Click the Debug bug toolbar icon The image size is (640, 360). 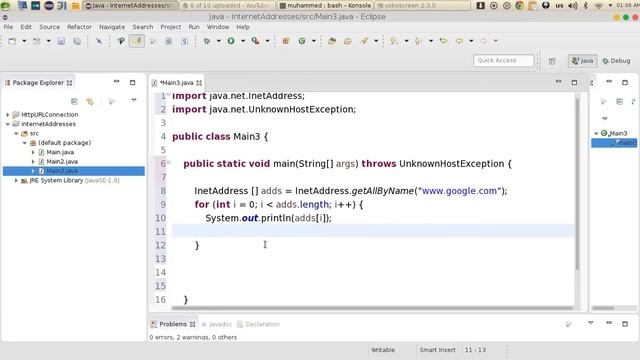207,41
